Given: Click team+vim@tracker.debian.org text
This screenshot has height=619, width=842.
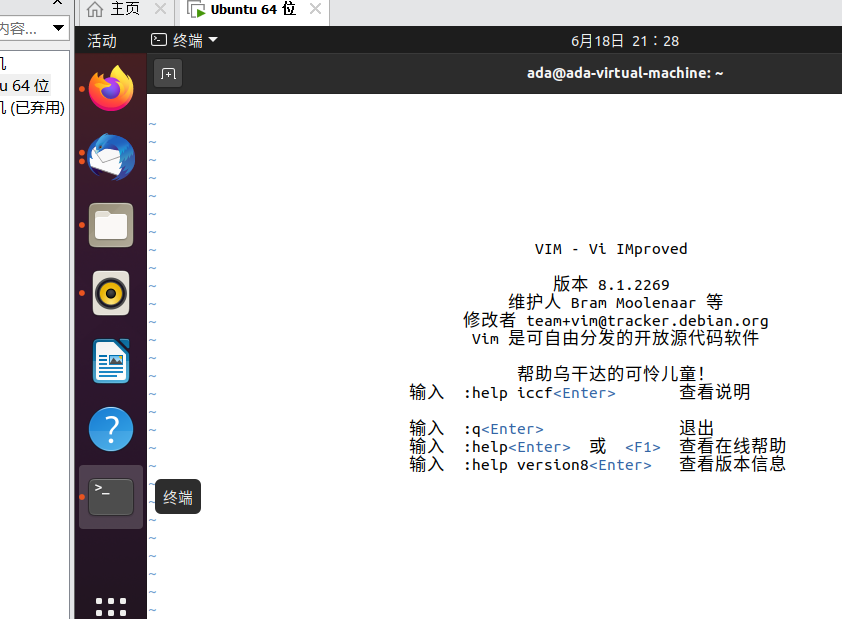Looking at the screenshot, I should [x=647, y=321].
